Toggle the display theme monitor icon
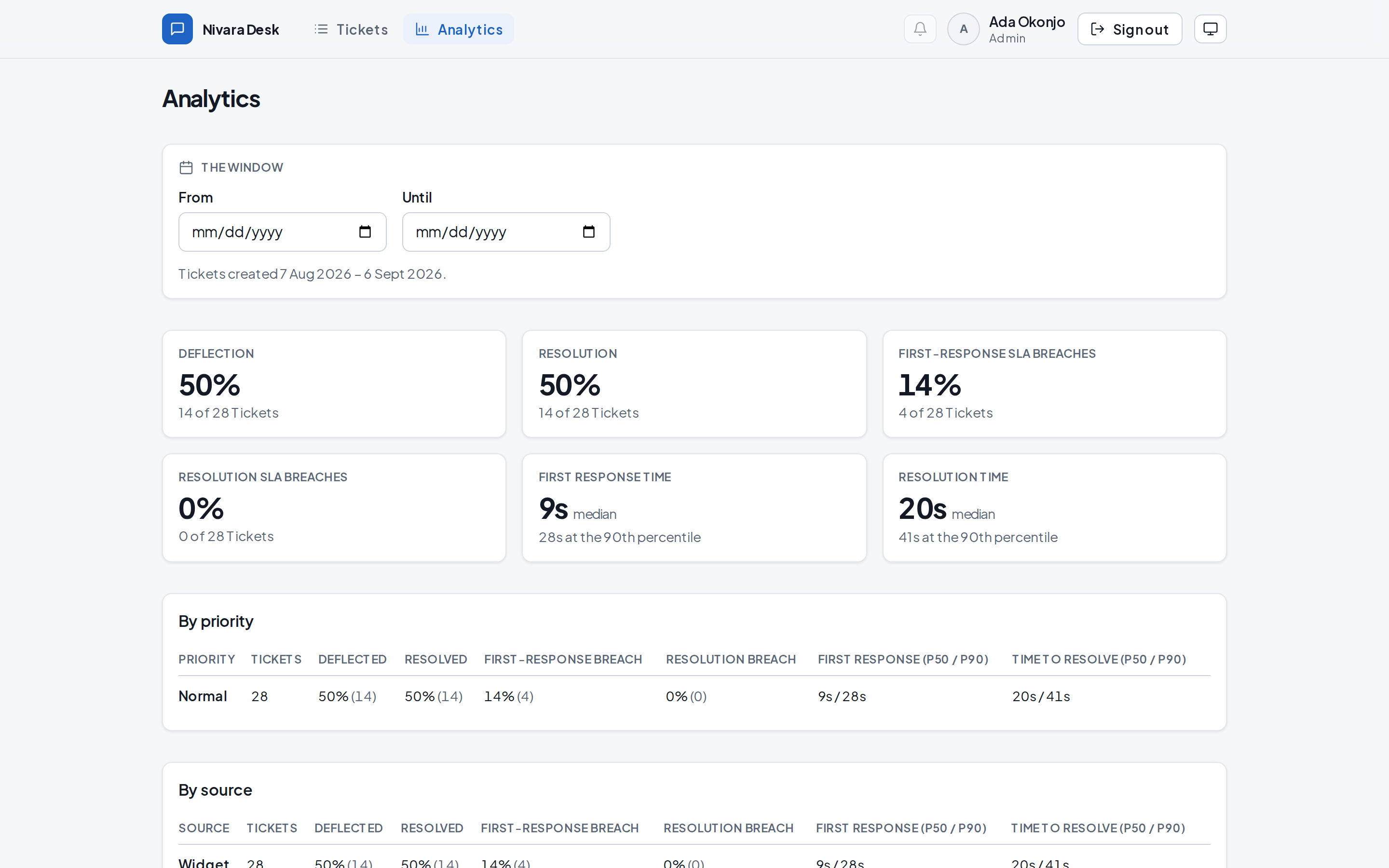Image resolution: width=1389 pixels, height=868 pixels. pyautogui.click(x=1210, y=29)
